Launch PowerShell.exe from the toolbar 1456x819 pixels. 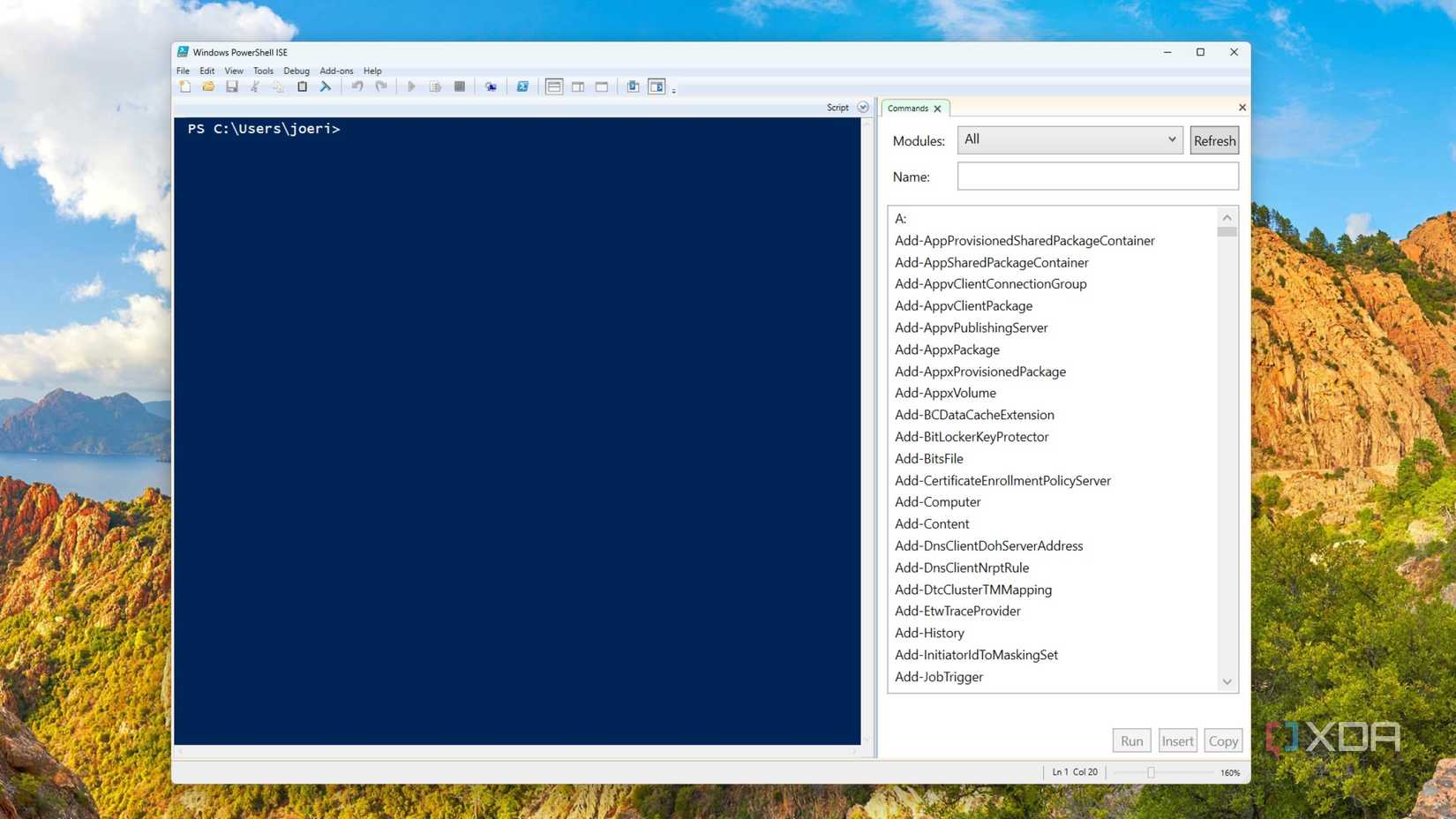tap(522, 86)
